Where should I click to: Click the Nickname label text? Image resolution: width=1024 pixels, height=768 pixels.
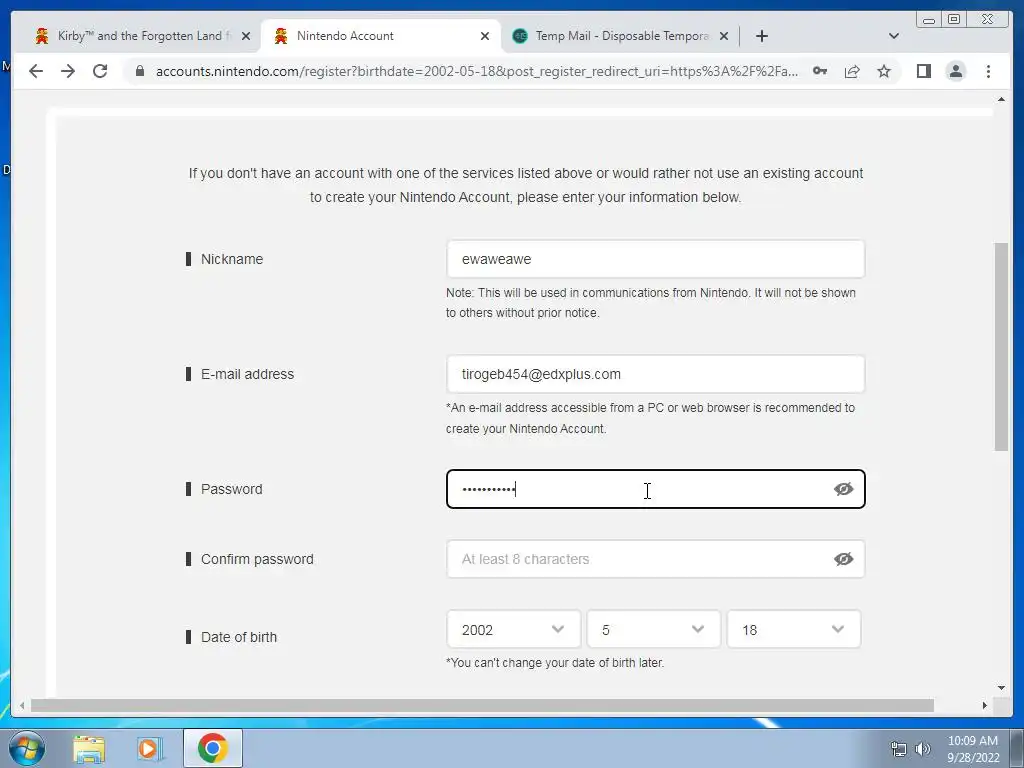(232, 259)
